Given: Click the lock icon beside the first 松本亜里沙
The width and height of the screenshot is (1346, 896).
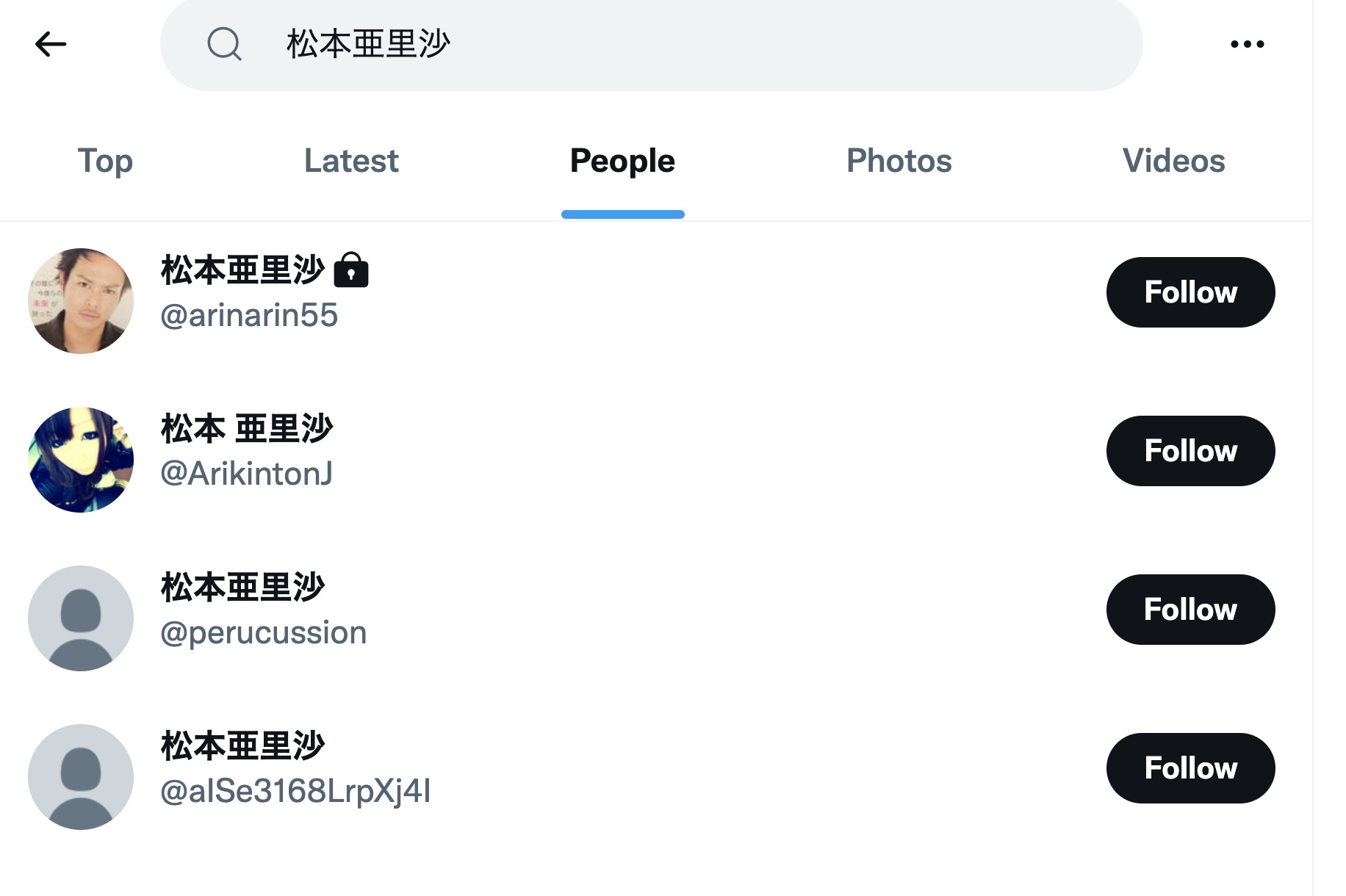Looking at the screenshot, I should point(351,270).
